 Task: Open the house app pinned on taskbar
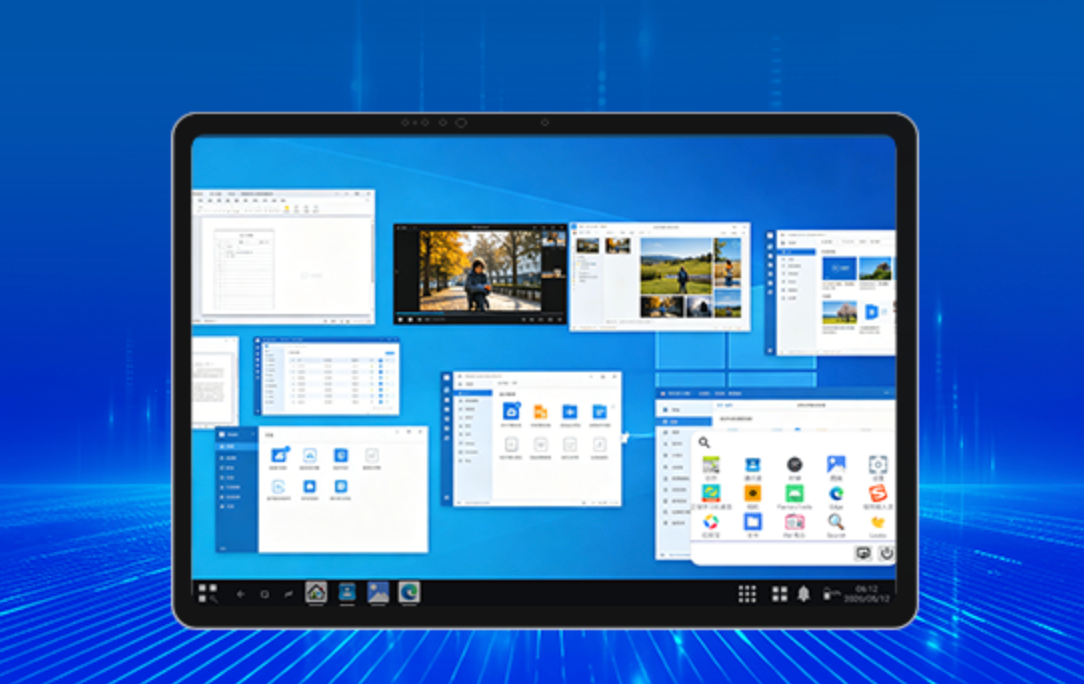click(316, 593)
